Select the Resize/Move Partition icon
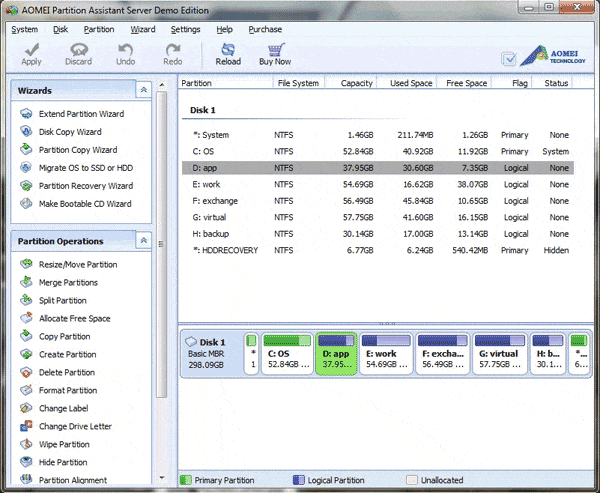This screenshot has height=493, width=600. tap(26, 264)
